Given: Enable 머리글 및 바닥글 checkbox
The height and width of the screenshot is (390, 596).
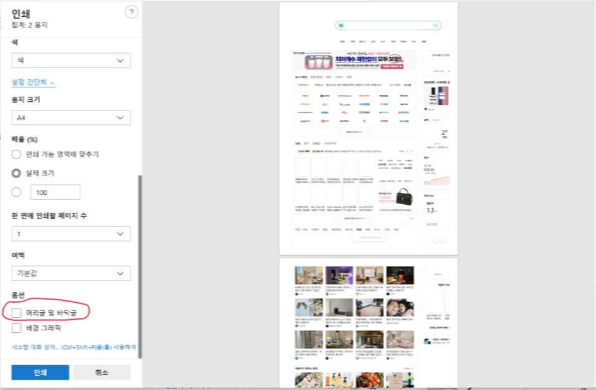Looking at the screenshot, I should [16, 313].
